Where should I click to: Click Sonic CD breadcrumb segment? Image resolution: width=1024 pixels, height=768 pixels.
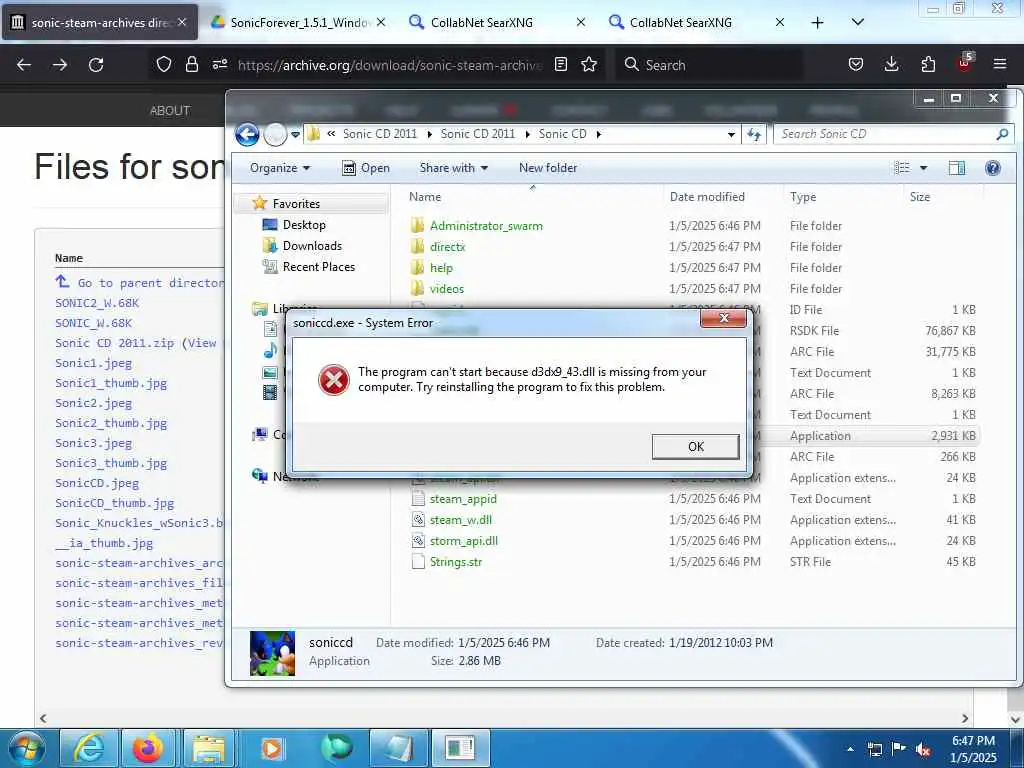pyautogui.click(x=562, y=134)
